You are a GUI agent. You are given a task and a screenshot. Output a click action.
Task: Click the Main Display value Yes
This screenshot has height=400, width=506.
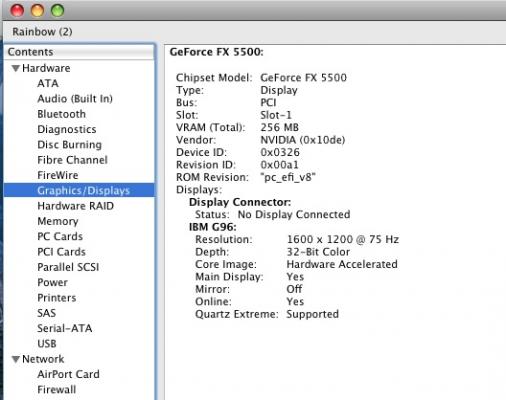point(295,277)
